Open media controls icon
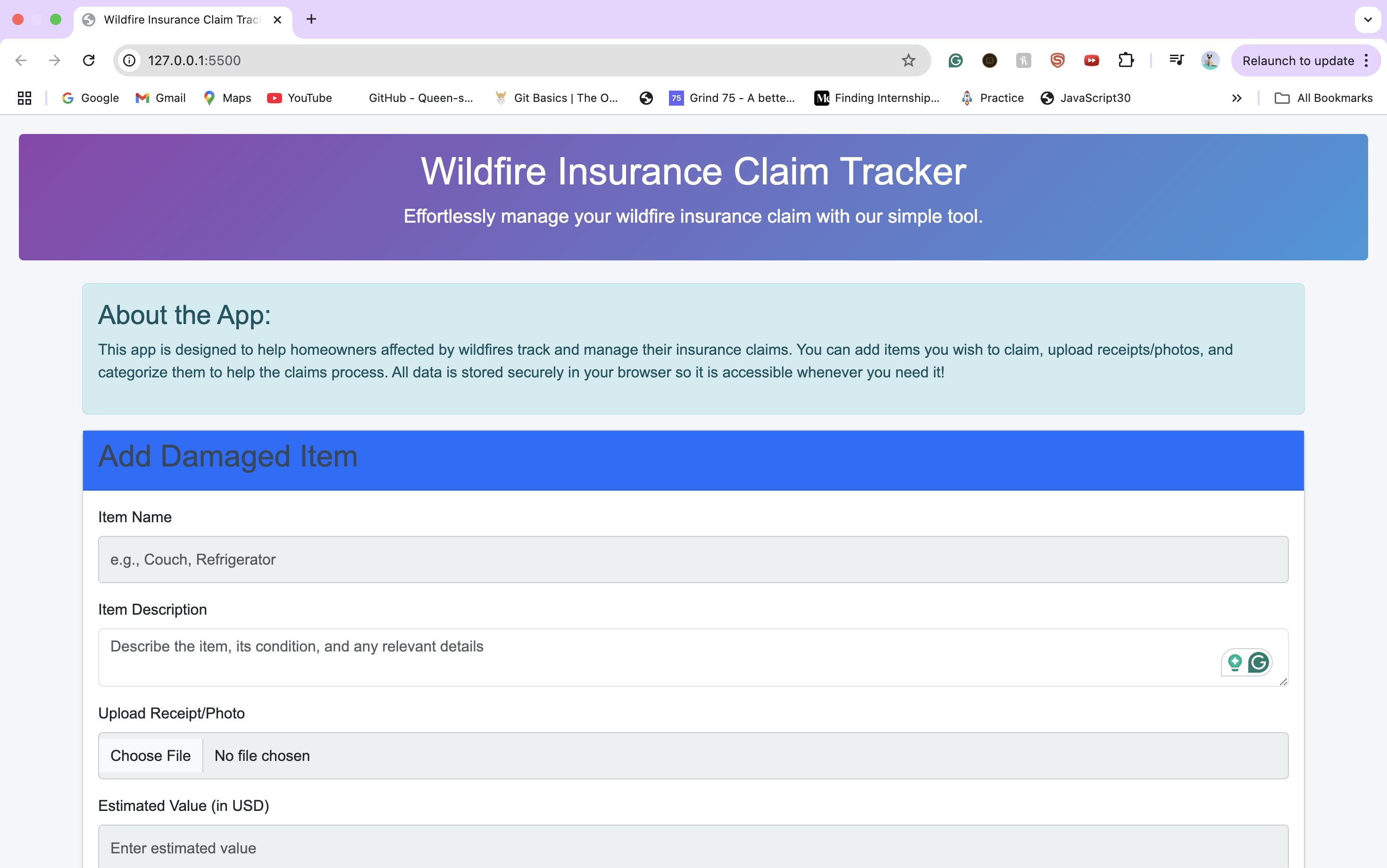Screen dimensions: 1387x868 (x=1176, y=60)
